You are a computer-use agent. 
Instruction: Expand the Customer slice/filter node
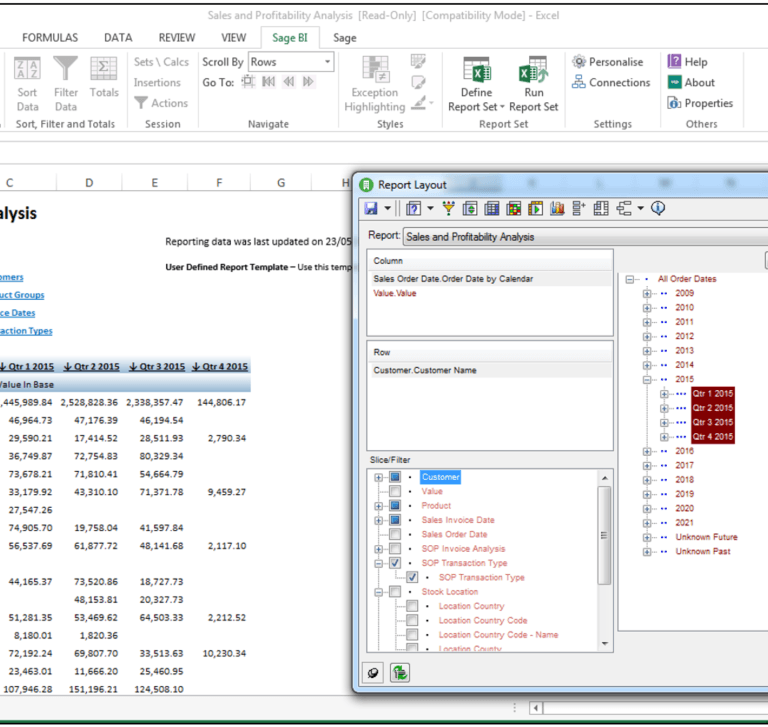click(x=378, y=477)
